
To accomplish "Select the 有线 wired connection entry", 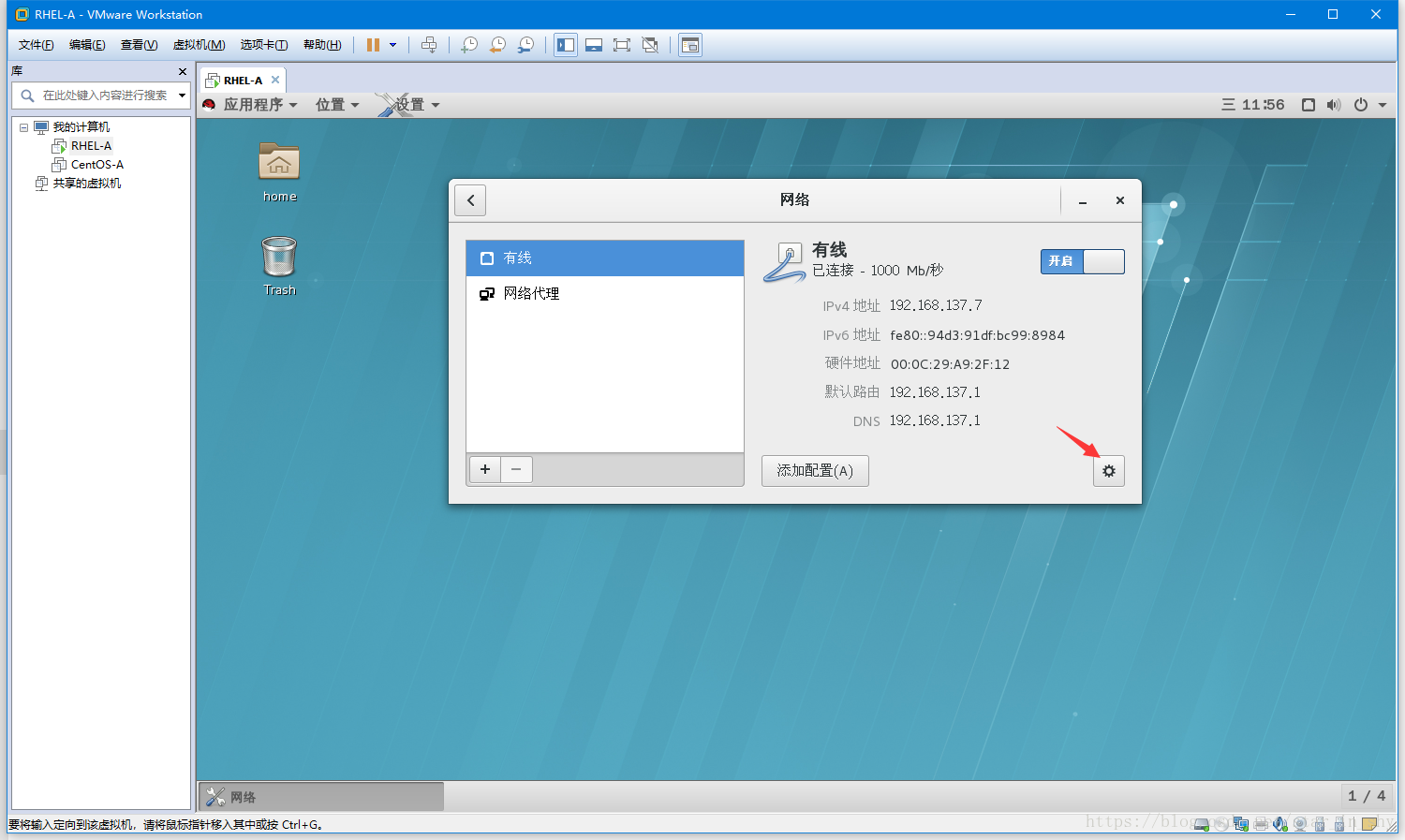I will [605, 258].
